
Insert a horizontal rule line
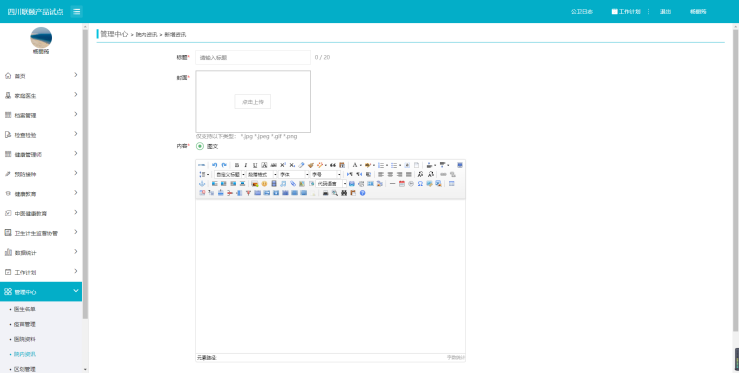tap(392, 184)
